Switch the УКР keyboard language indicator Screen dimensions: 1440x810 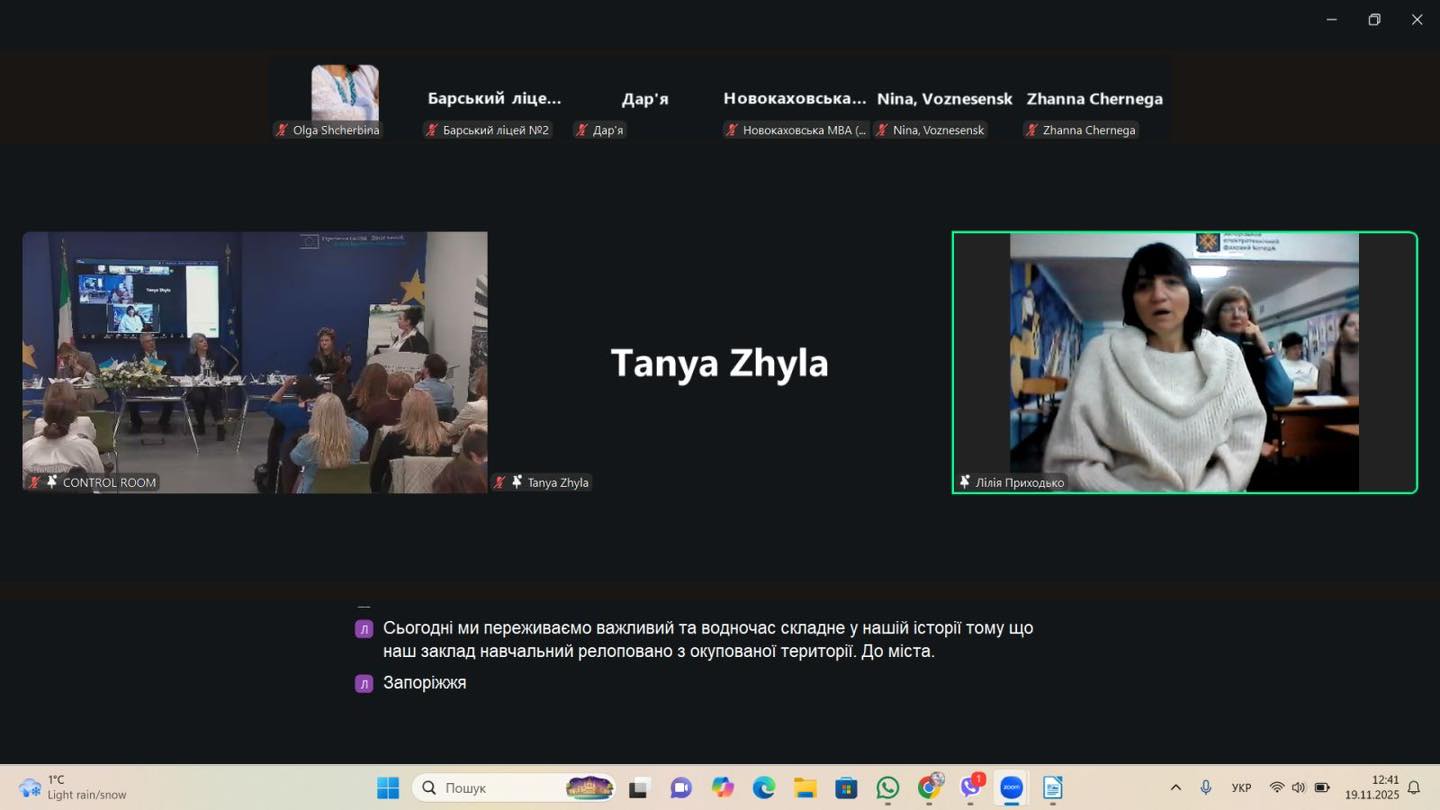click(1241, 788)
